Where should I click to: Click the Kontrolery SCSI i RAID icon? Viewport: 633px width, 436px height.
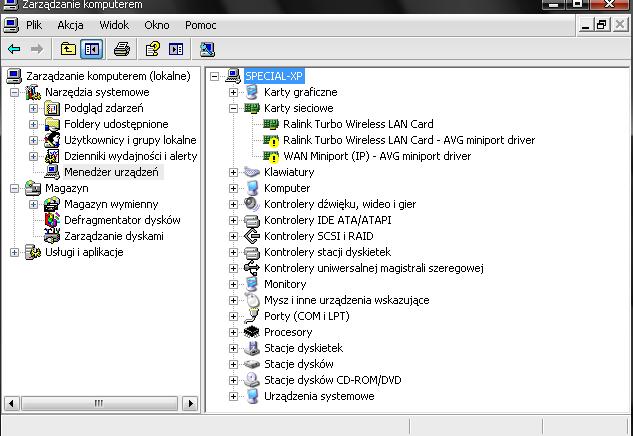(x=252, y=236)
